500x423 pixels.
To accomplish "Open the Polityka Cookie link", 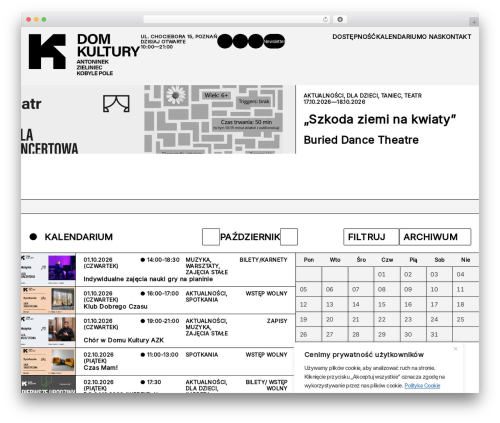I will click(x=422, y=386).
